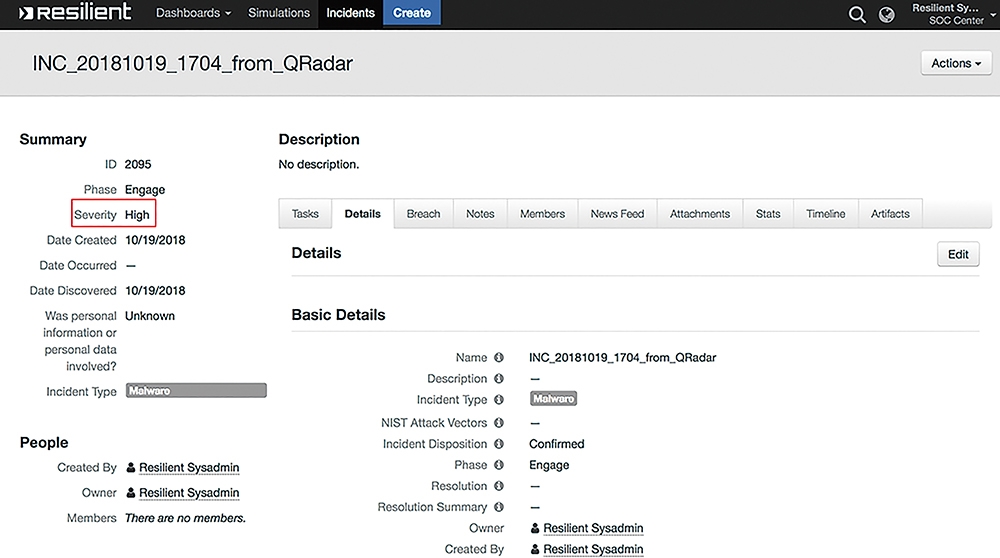Image resolution: width=1000 pixels, height=558 pixels.
Task: Switch to the Tasks tab
Action: [x=305, y=214]
